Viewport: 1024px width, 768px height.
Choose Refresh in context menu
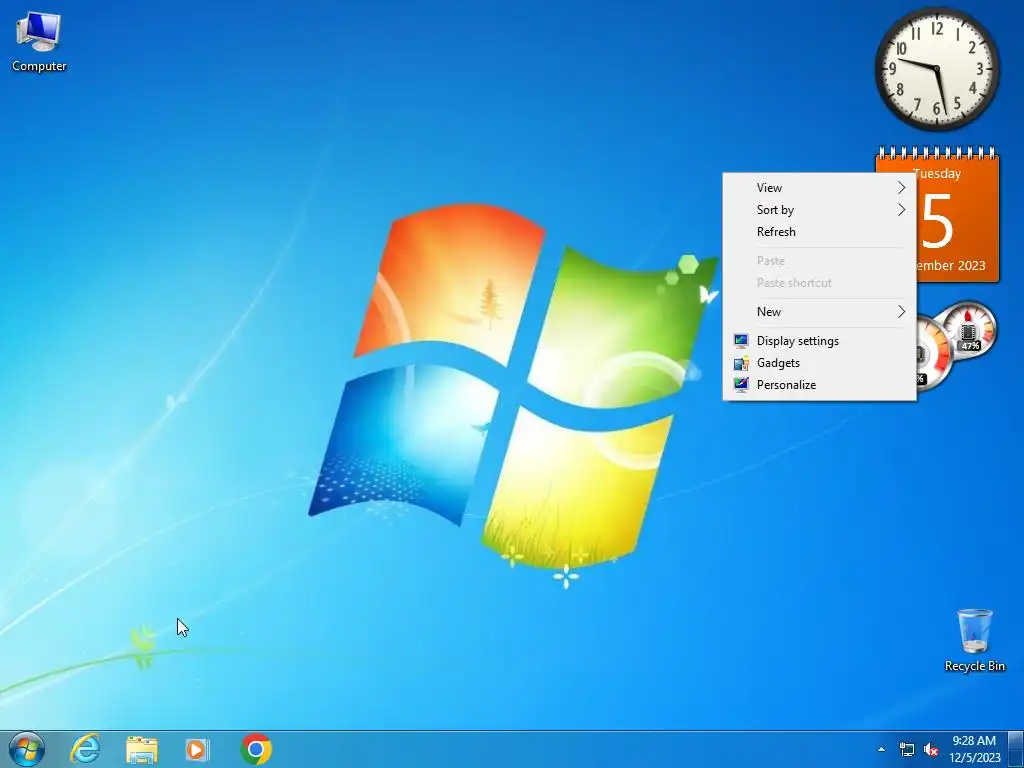coord(819,232)
